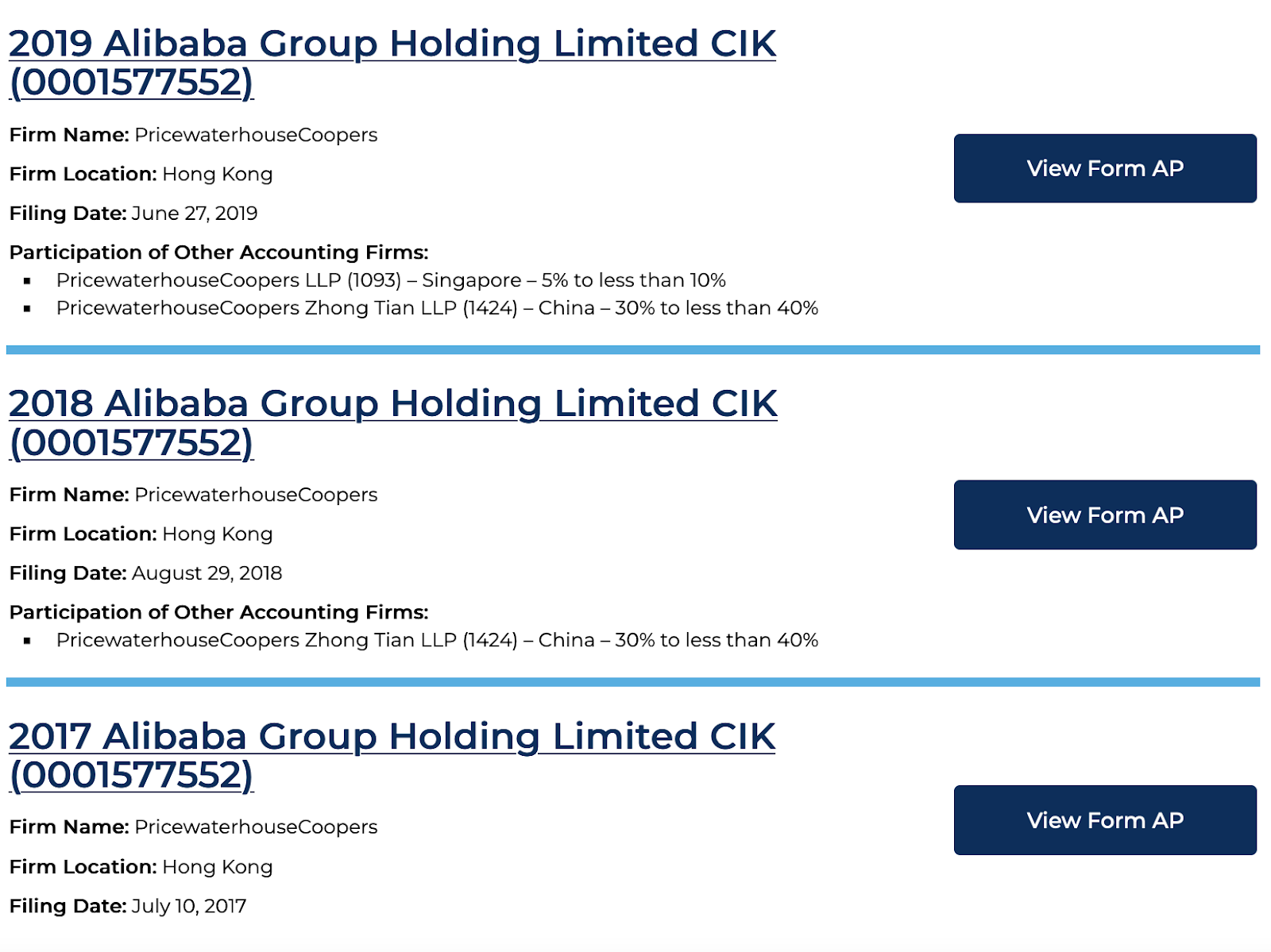The height and width of the screenshot is (952, 1271).
Task: Click 2018 Participation of Other Accounting Firms heading
Action: pyautogui.click(x=218, y=612)
